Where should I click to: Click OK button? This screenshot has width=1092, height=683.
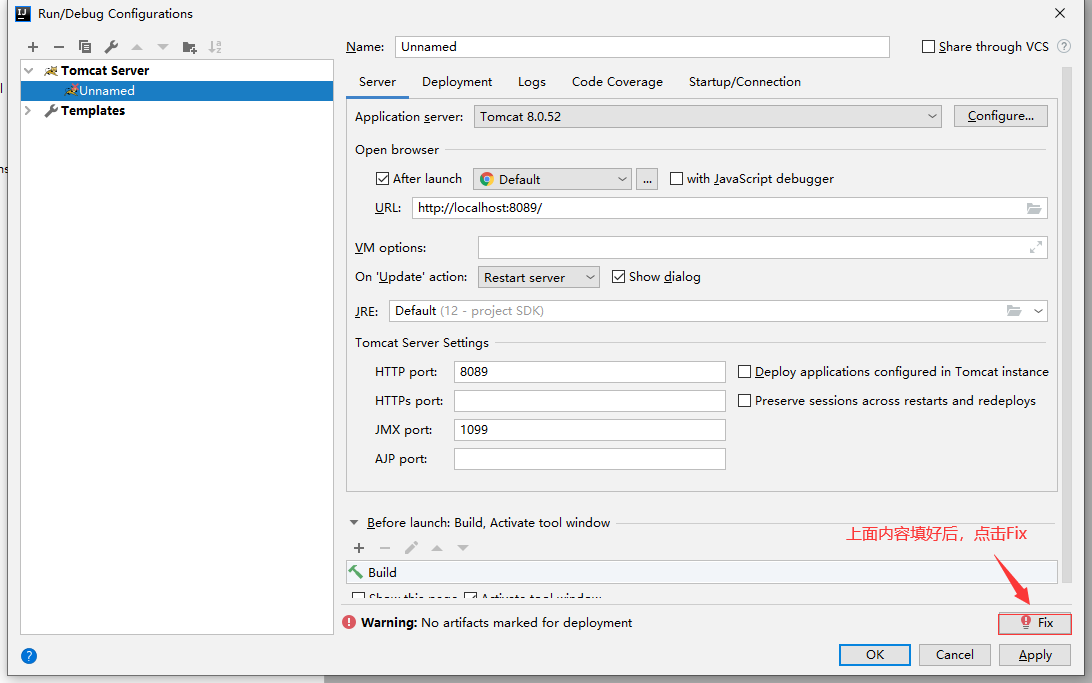pos(875,654)
